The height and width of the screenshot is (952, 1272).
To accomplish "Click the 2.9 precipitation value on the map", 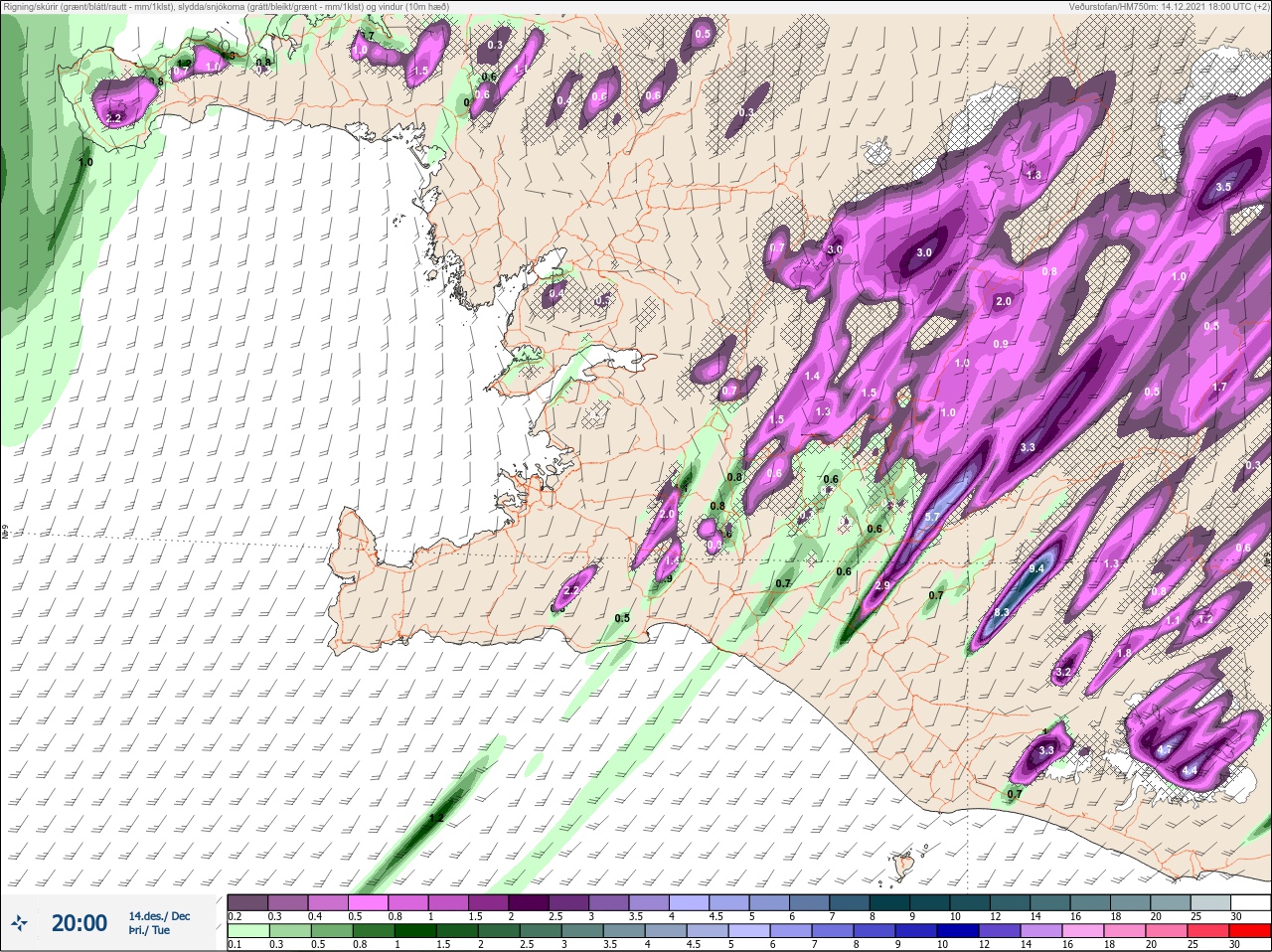I will click(883, 586).
